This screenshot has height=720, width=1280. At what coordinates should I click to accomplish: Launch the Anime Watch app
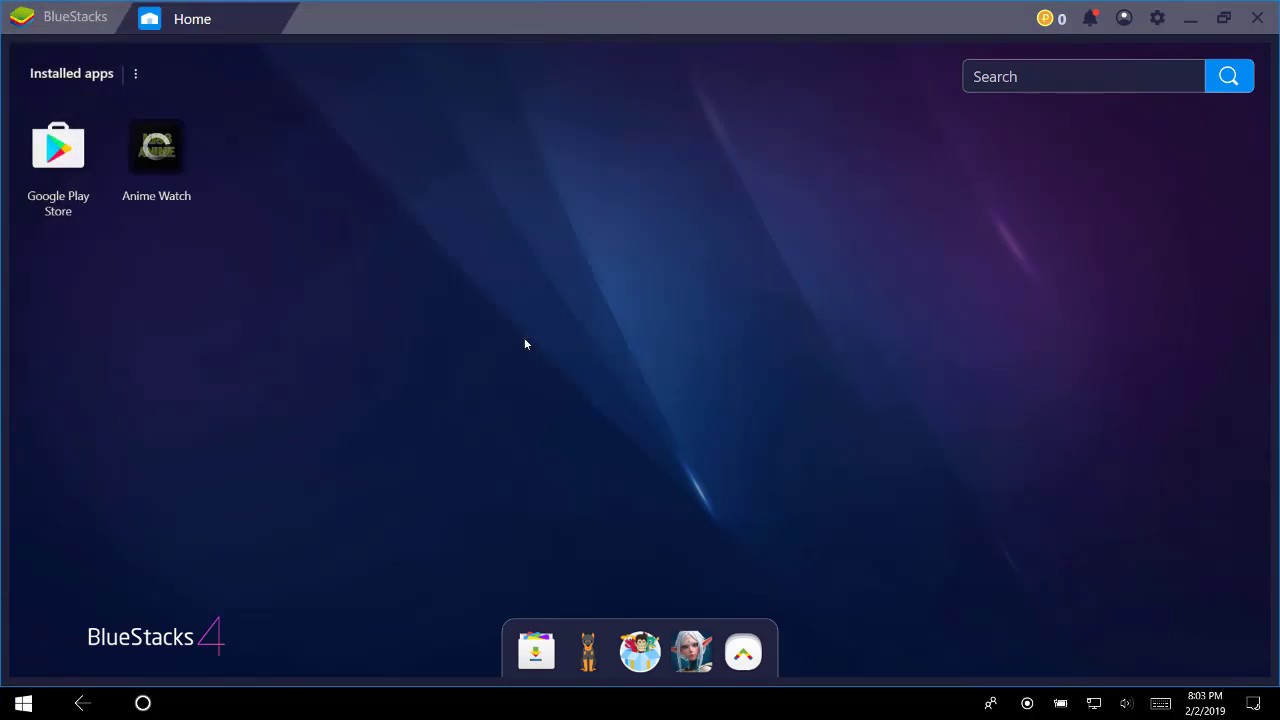pos(156,147)
